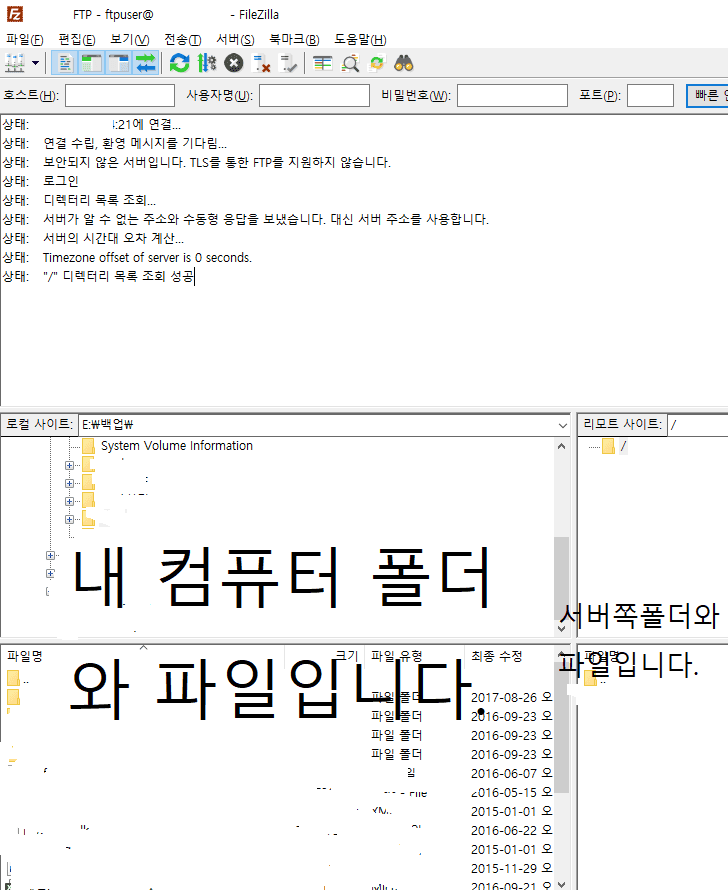The image size is (728, 890).
Task: Open the 서버(S) menu
Action: [x=235, y=40]
